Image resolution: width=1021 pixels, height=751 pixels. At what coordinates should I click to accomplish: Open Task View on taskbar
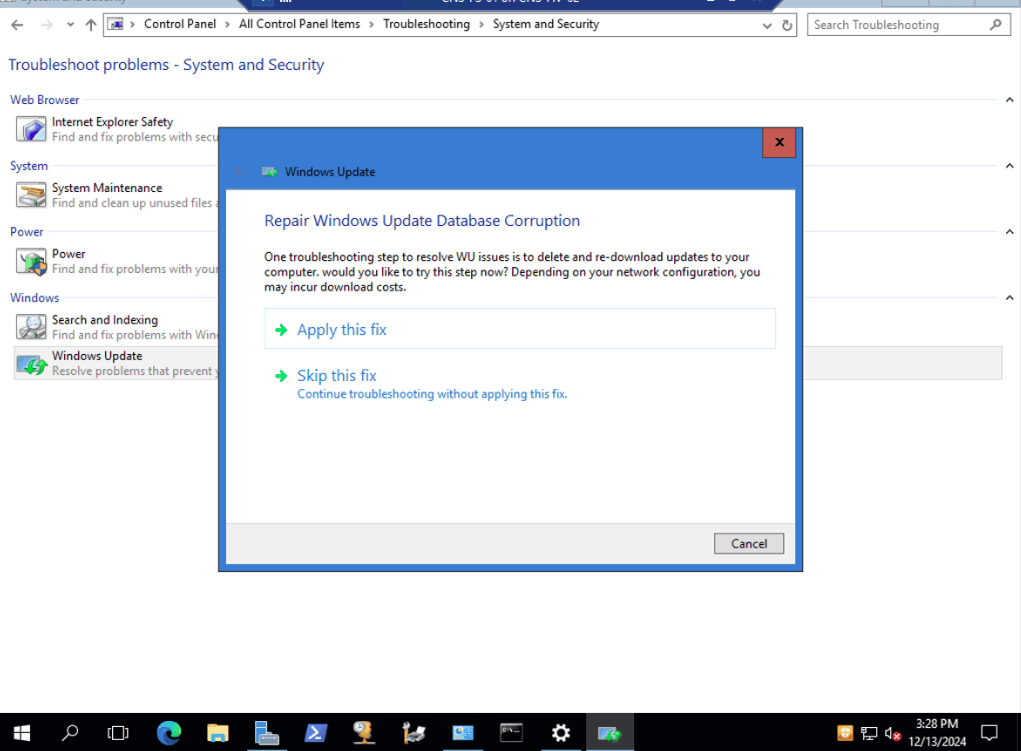[x=118, y=733]
